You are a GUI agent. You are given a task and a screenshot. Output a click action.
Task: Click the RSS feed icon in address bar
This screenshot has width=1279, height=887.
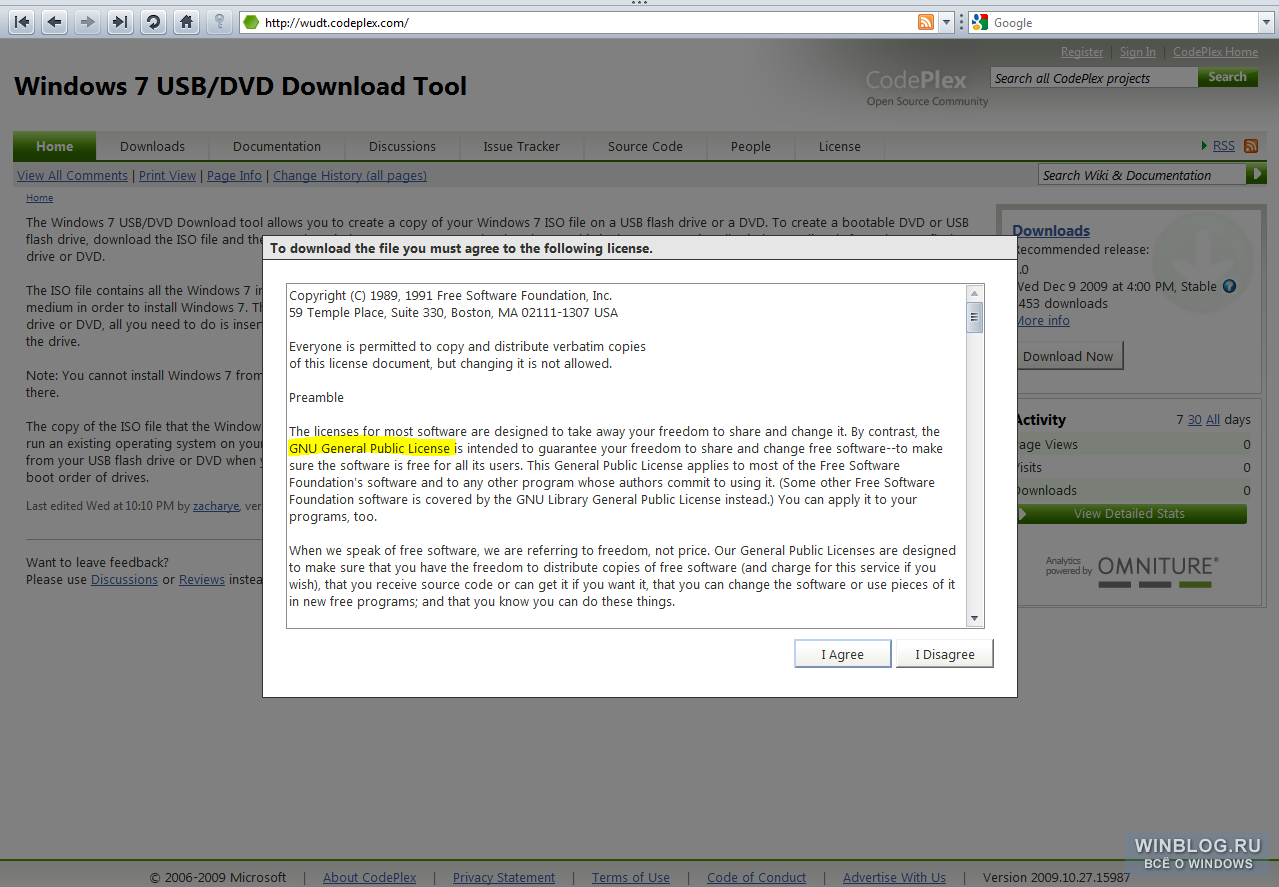coord(926,22)
